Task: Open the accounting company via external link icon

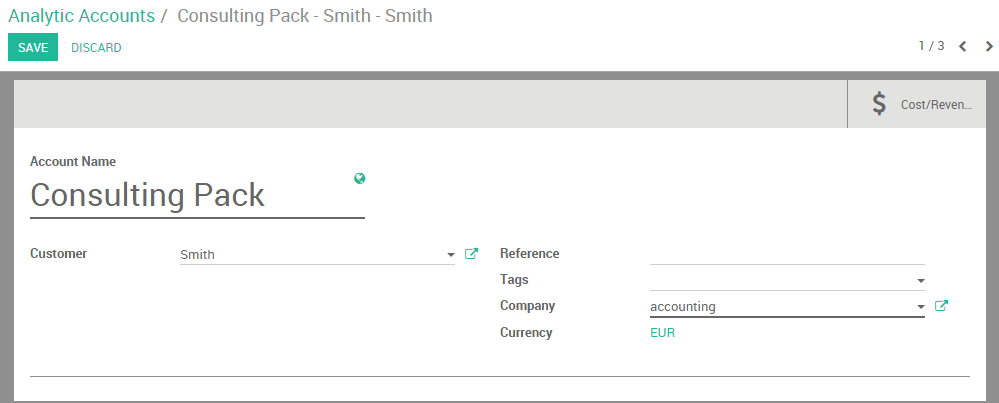Action: [x=941, y=306]
